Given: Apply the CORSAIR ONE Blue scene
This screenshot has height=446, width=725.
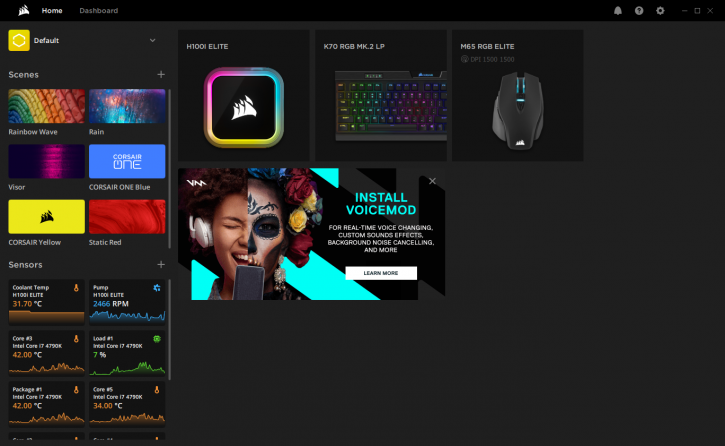Looking at the screenshot, I should pos(127,161).
